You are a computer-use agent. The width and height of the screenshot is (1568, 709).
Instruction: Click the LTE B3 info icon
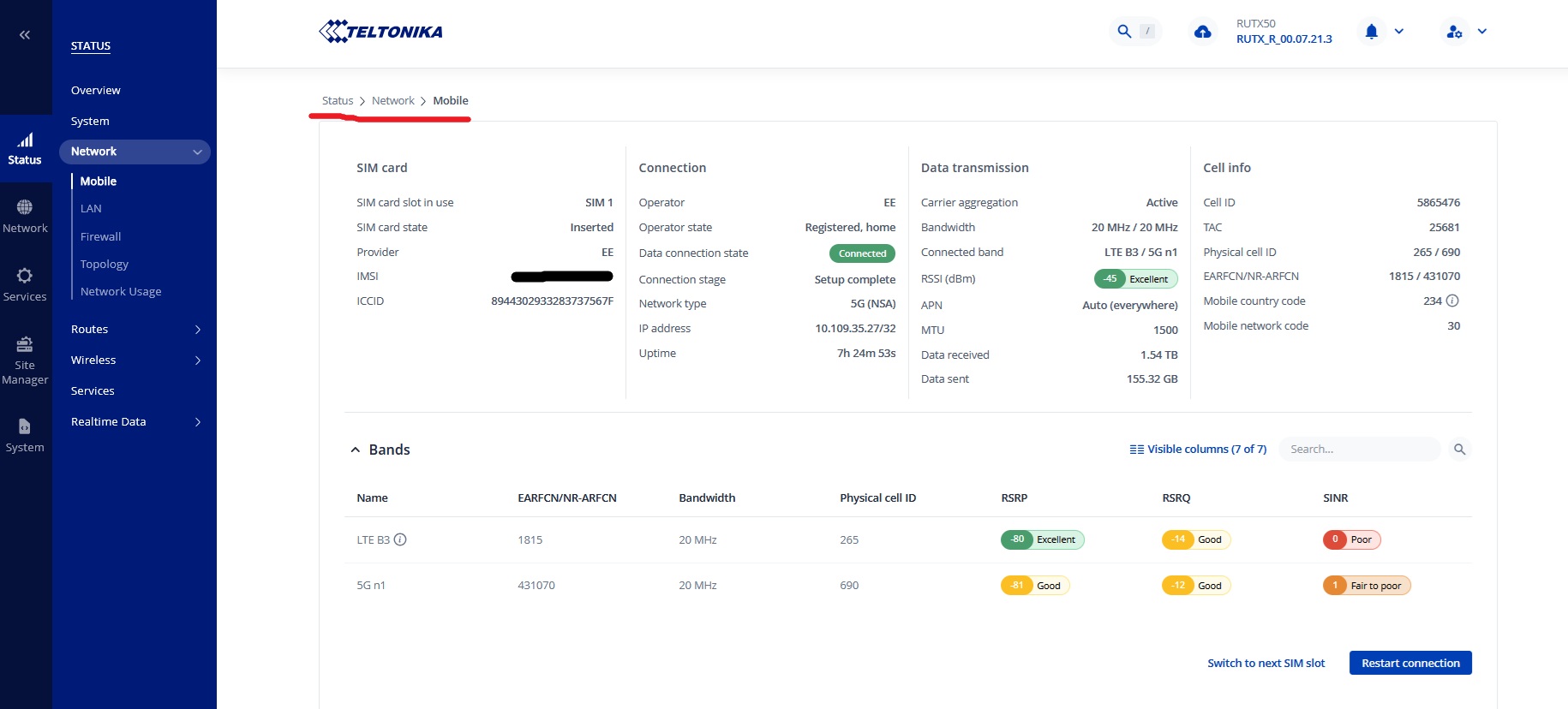click(x=400, y=539)
